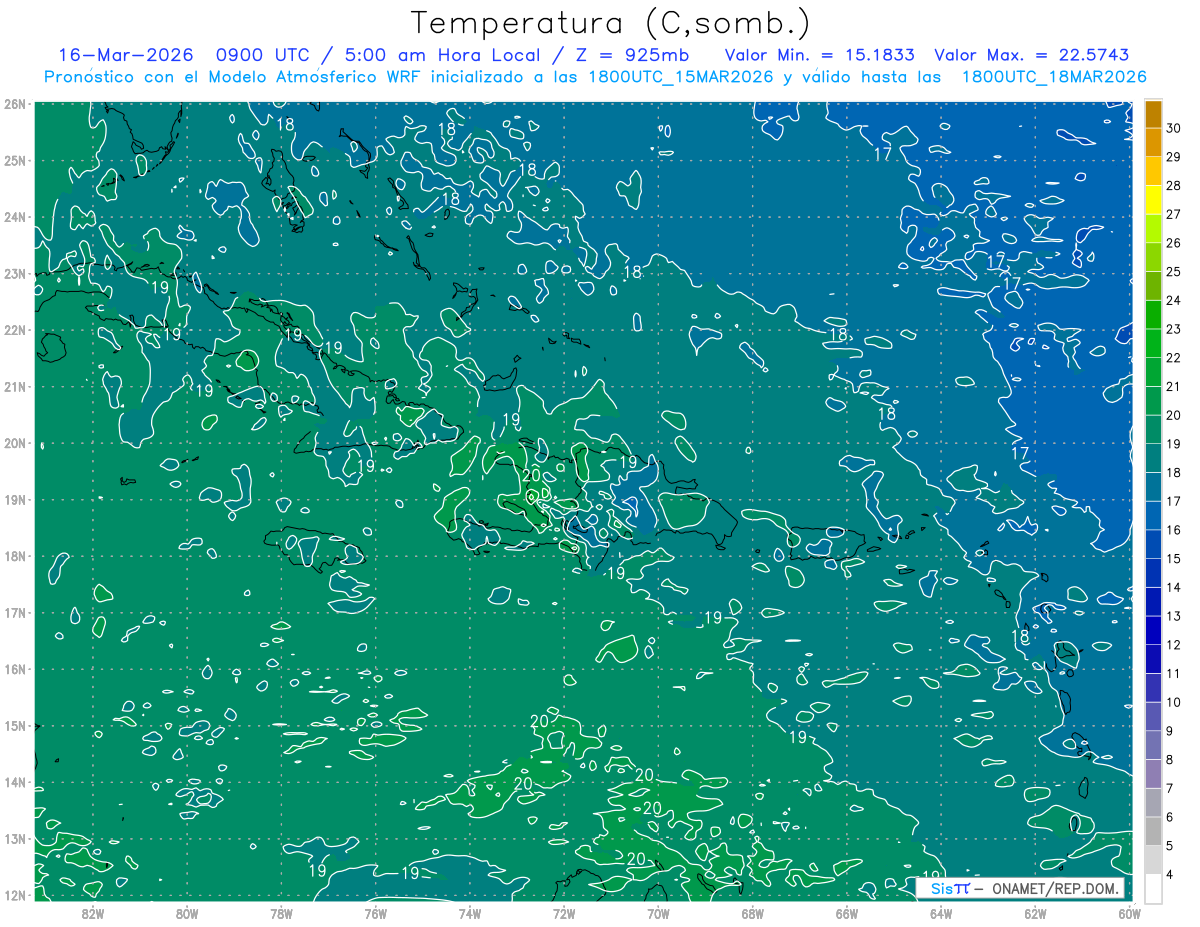Screen dimensions: 1200x927
Task: Click the orange swatch between 29 and 30
Action: (1153, 142)
